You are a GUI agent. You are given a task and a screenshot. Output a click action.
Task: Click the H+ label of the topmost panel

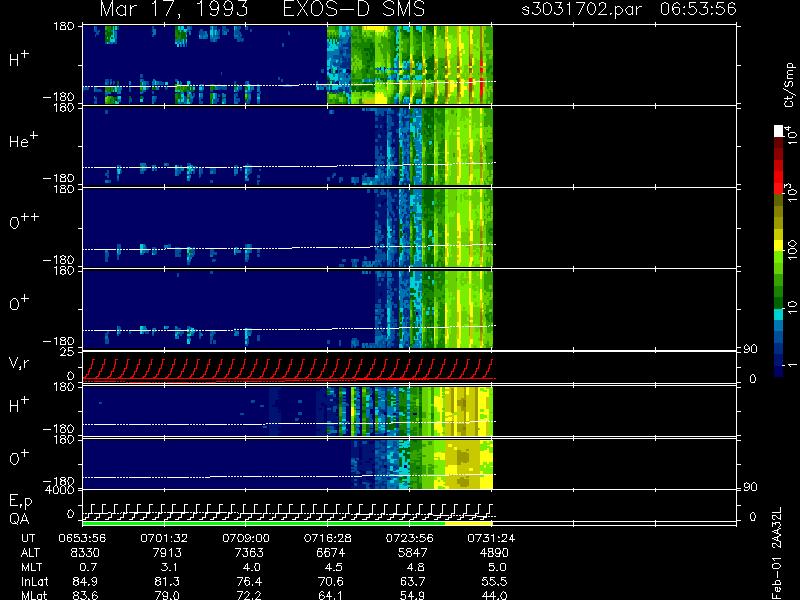(19, 59)
